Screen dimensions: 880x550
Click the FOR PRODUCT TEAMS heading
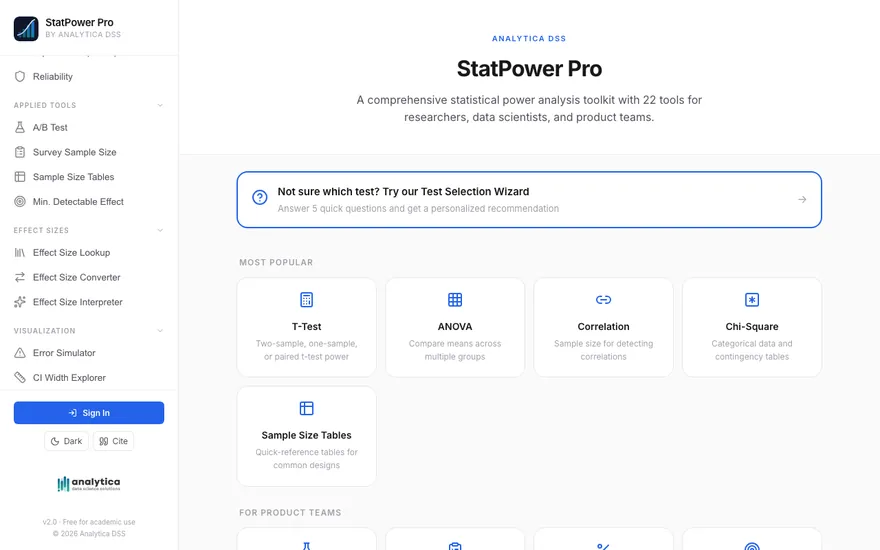290,512
